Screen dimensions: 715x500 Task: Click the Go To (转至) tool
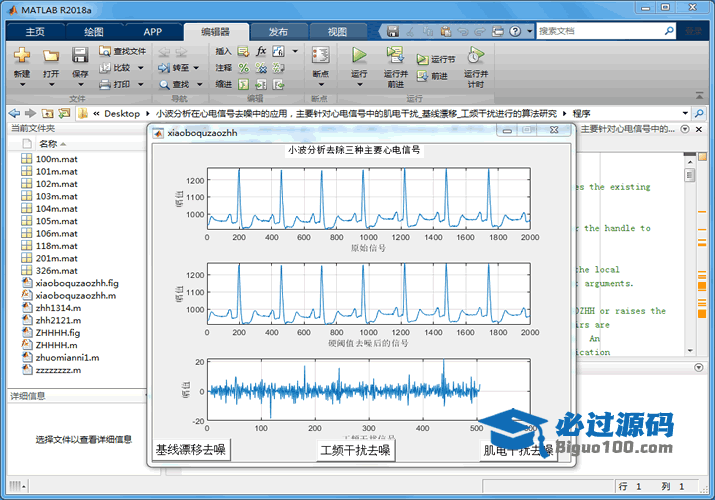[174, 68]
